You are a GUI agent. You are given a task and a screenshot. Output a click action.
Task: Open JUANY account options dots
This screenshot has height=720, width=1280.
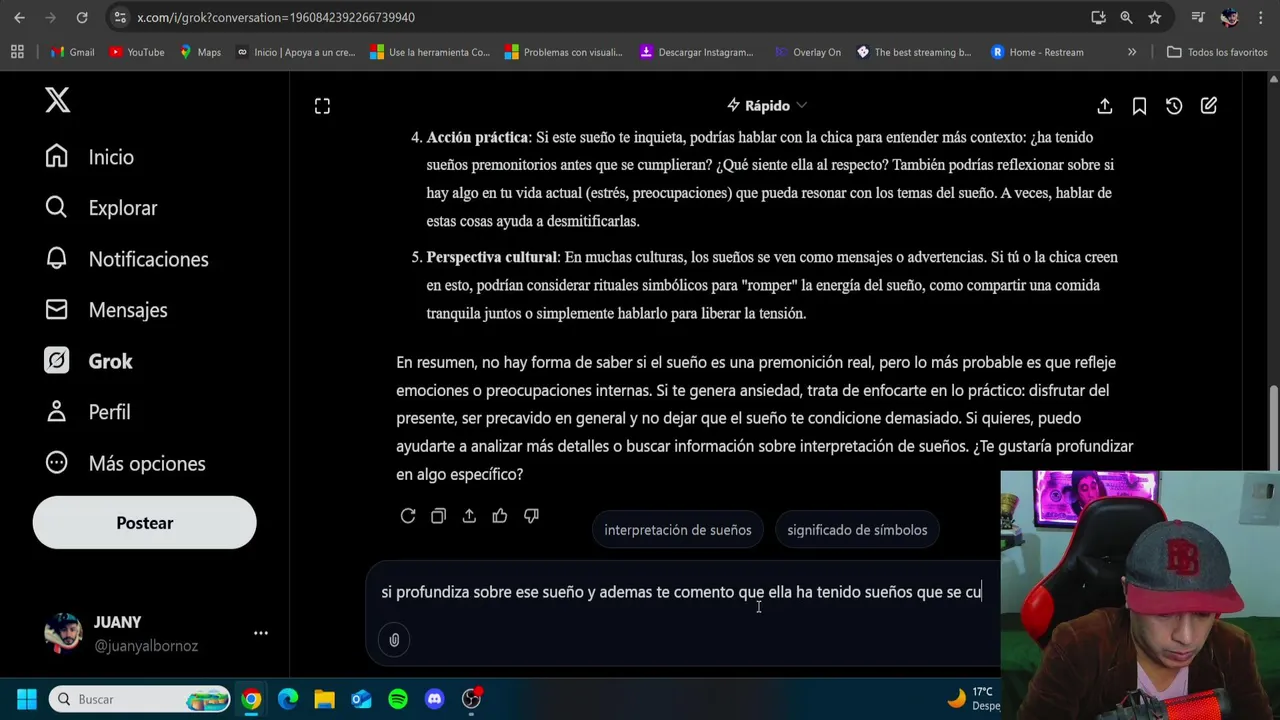[261, 633]
